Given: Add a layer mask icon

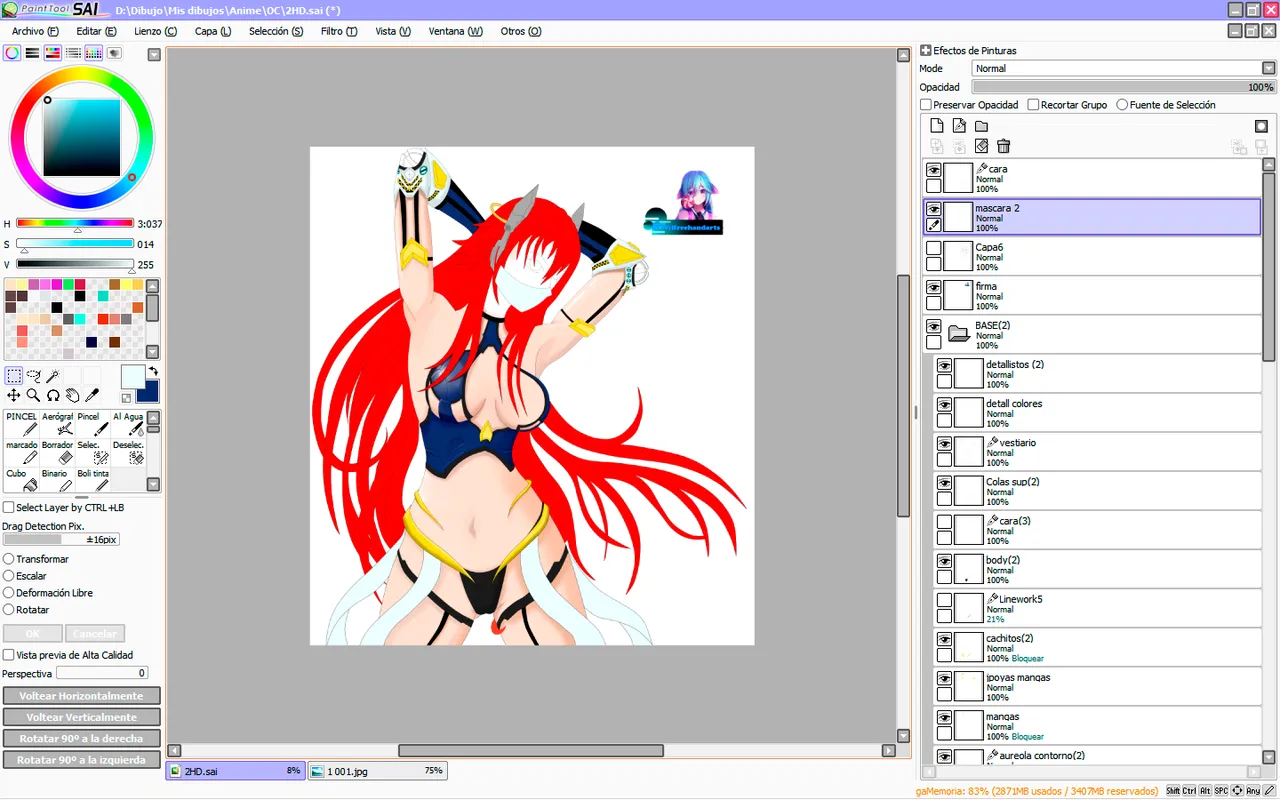Looking at the screenshot, I should click(x=1261, y=126).
